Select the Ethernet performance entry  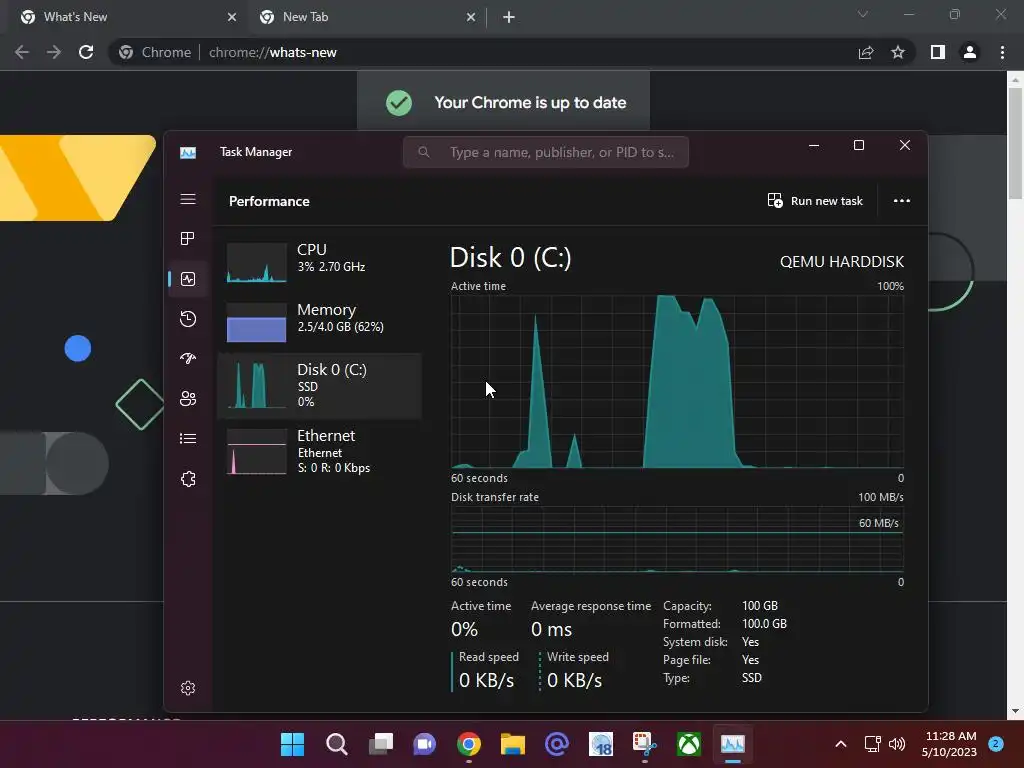click(x=320, y=451)
